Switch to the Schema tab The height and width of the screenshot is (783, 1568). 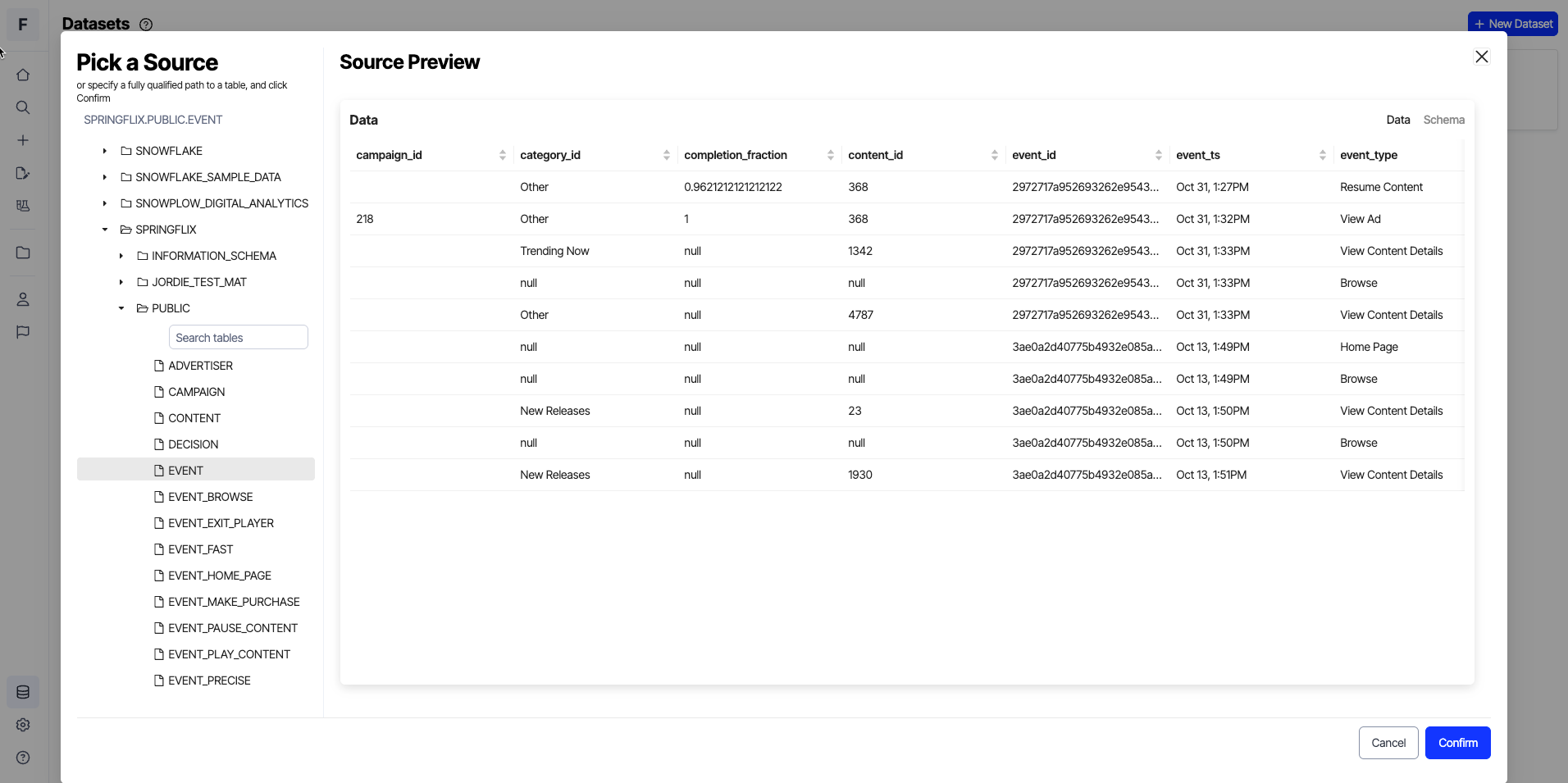pos(1443,120)
